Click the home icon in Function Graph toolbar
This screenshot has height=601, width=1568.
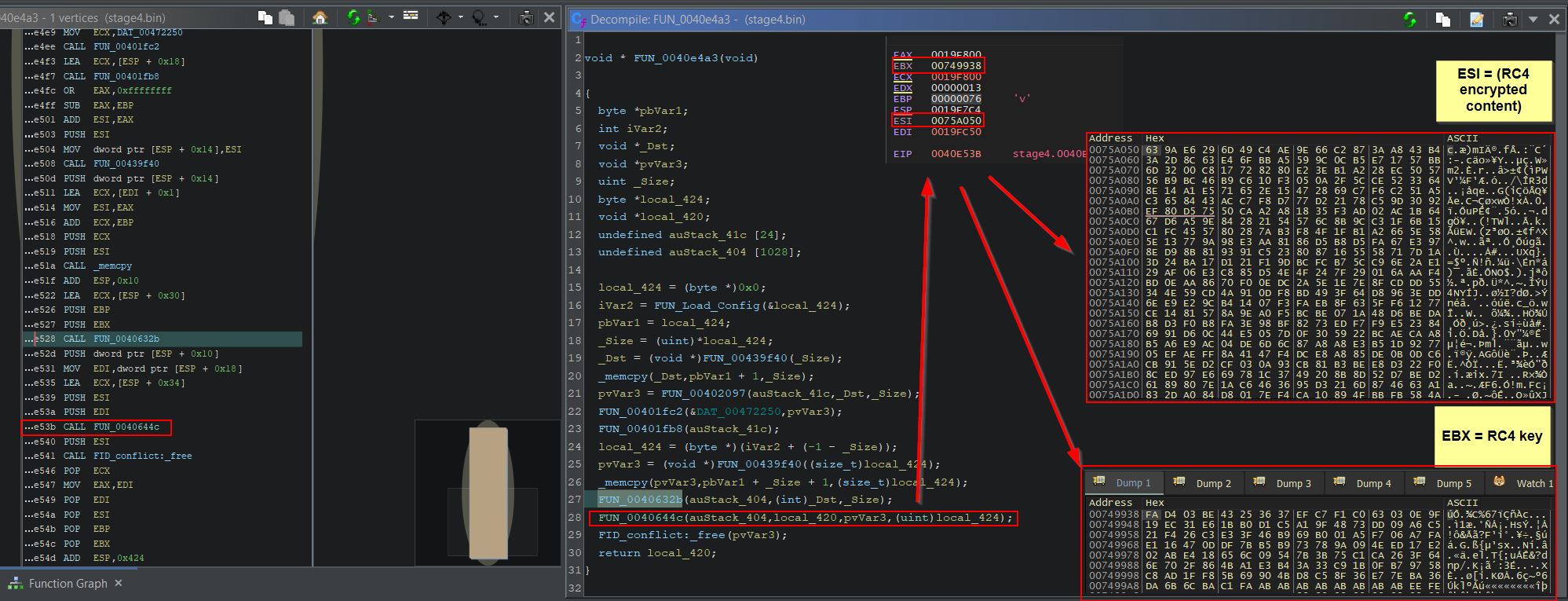tap(320, 17)
